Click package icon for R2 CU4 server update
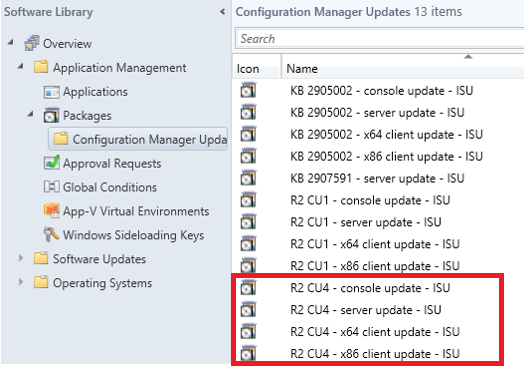Viewport: 524px width, 366px height. (x=248, y=310)
